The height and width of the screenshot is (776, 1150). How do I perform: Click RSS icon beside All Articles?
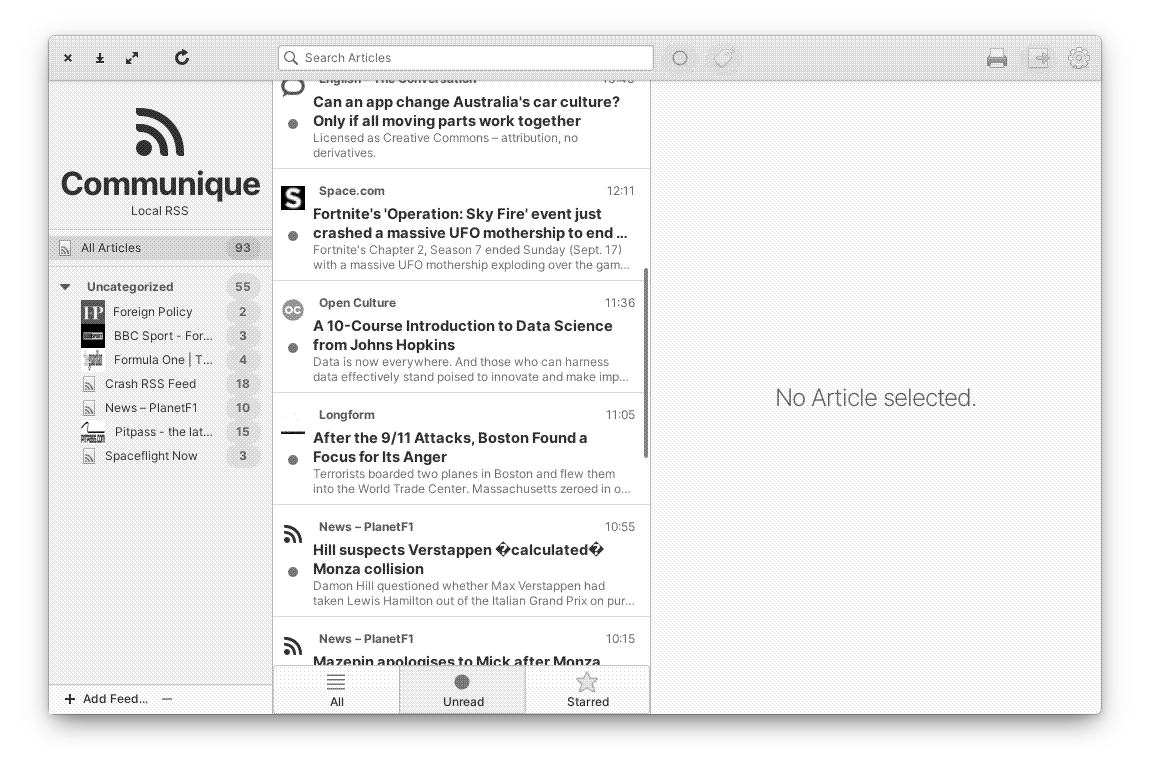point(65,248)
